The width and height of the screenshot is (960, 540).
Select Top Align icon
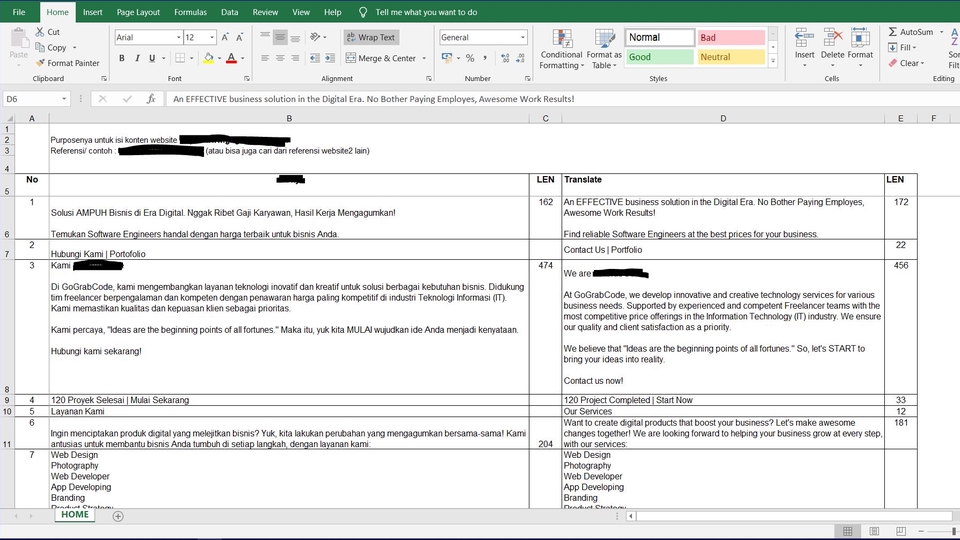click(265, 37)
